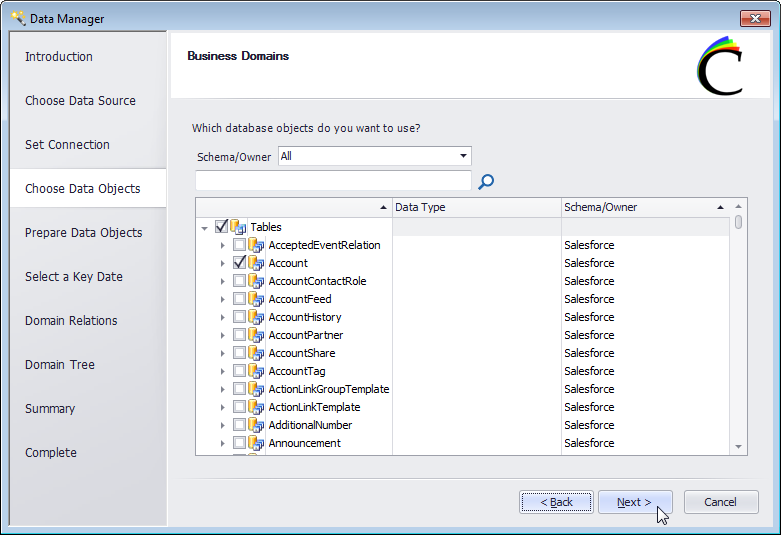The height and width of the screenshot is (535, 781).
Task: Tick the AccountPartner checkbox
Action: [239, 335]
